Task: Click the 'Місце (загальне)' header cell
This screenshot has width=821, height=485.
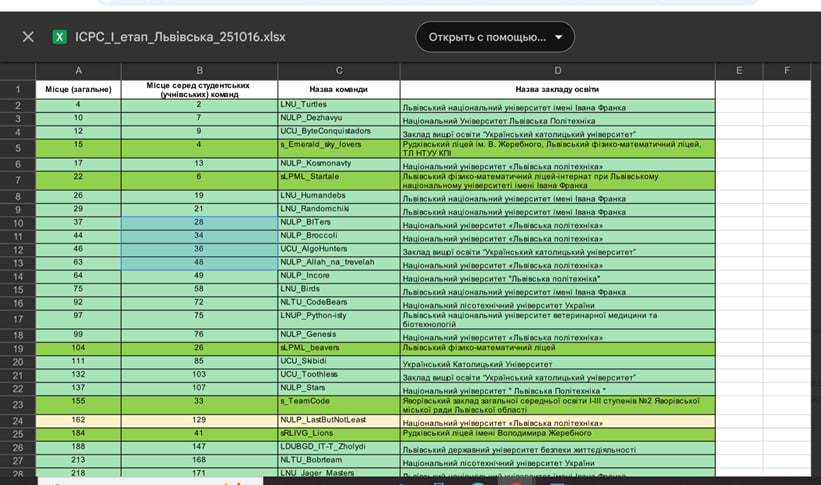Action: [78, 89]
